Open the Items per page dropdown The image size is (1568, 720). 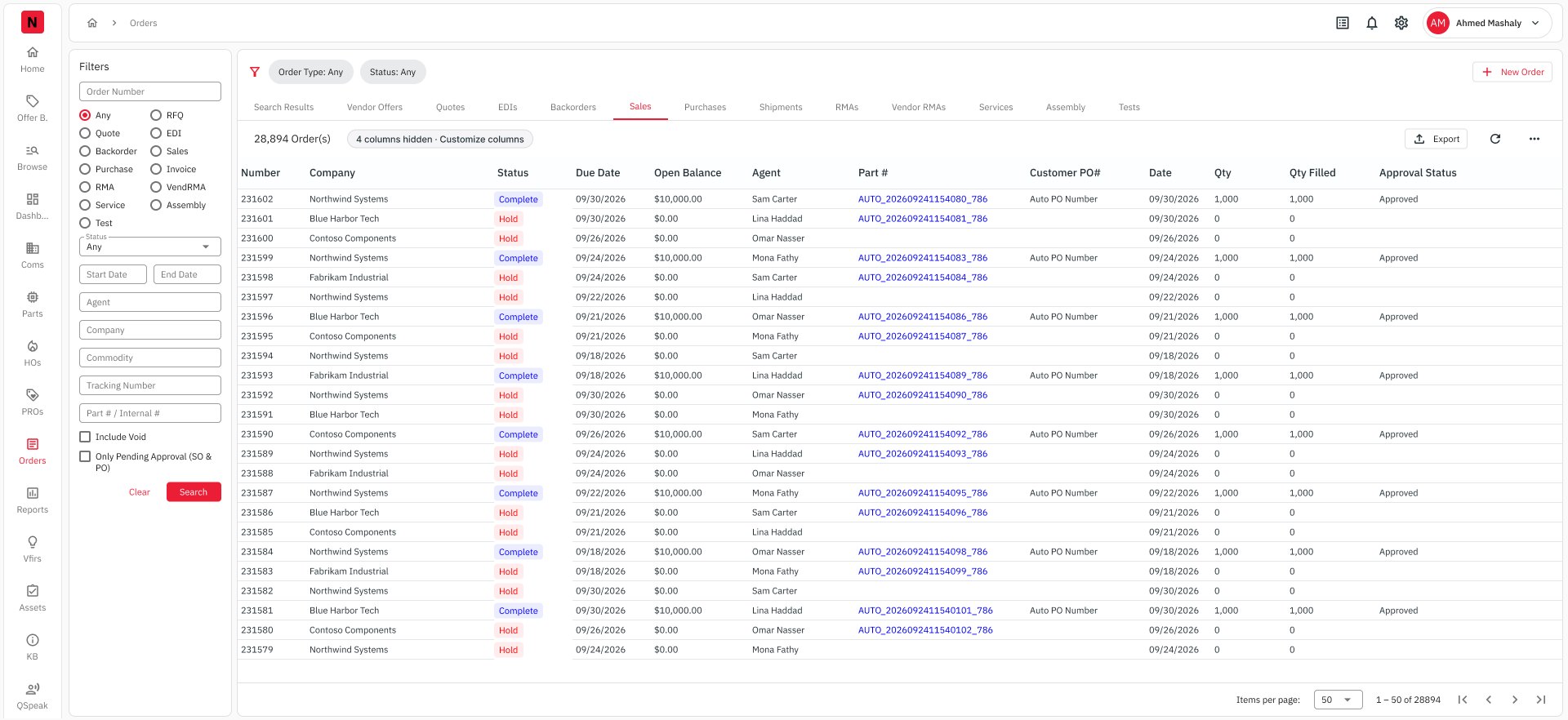[x=1338, y=700]
